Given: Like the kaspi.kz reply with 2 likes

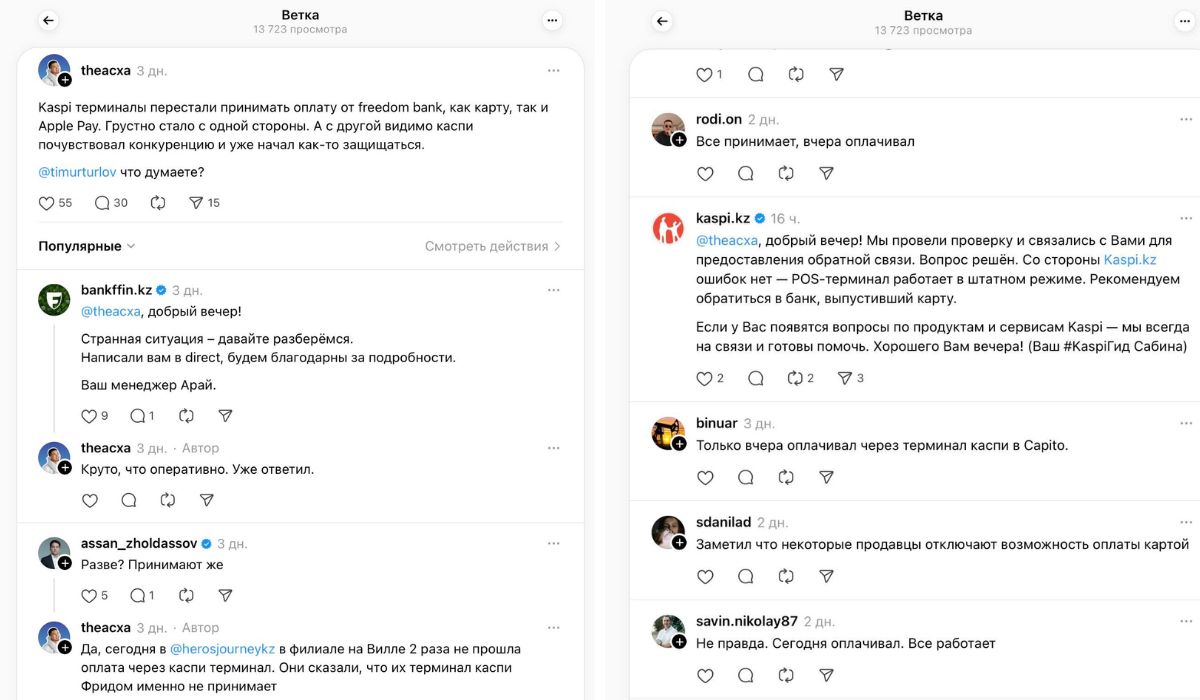Looking at the screenshot, I should tap(704, 378).
